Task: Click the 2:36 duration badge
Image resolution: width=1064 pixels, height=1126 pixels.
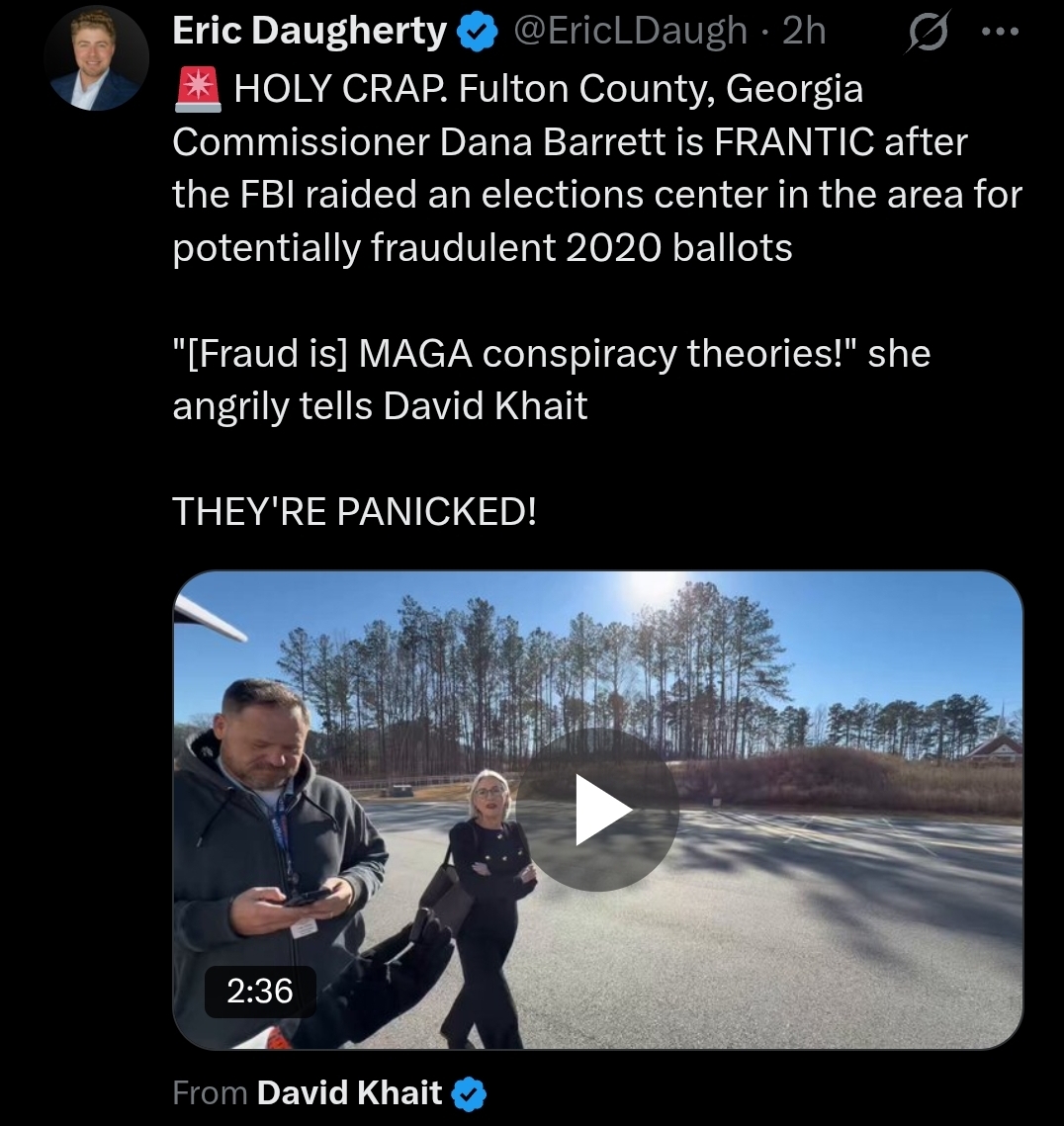Action: point(260,991)
